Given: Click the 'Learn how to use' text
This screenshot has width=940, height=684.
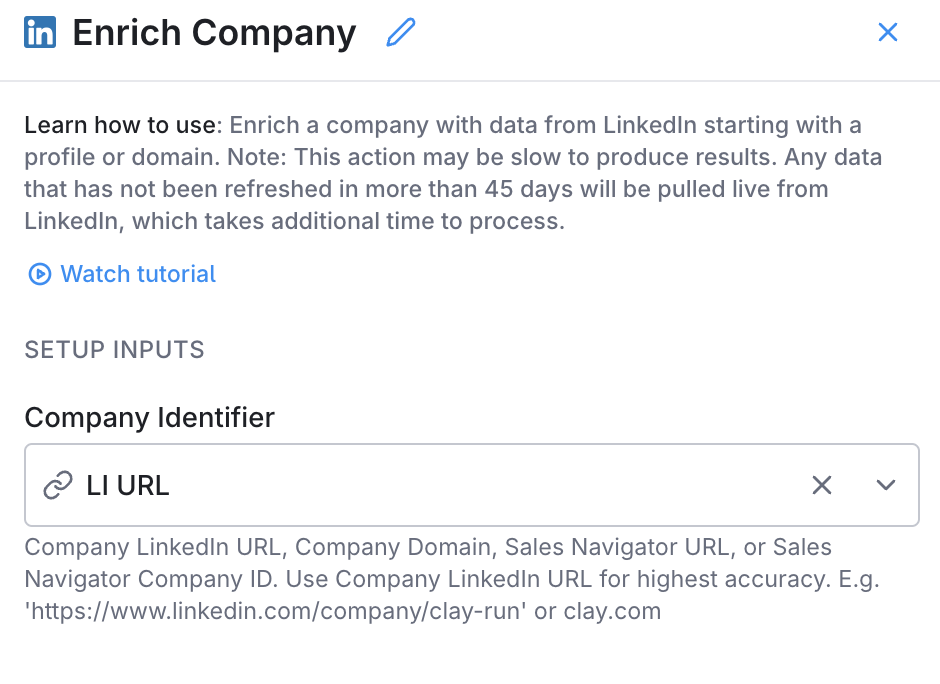Looking at the screenshot, I should (120, 126).
